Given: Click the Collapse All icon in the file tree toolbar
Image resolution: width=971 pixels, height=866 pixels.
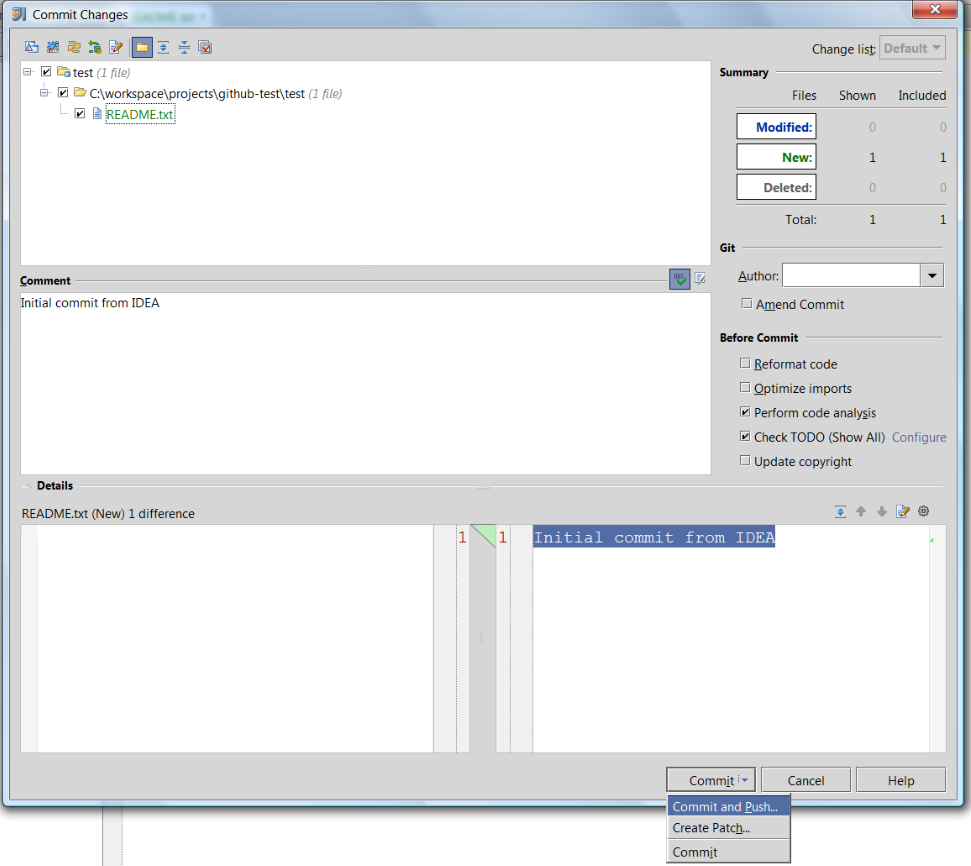Looking at the screenshot, I should point(185,47).
